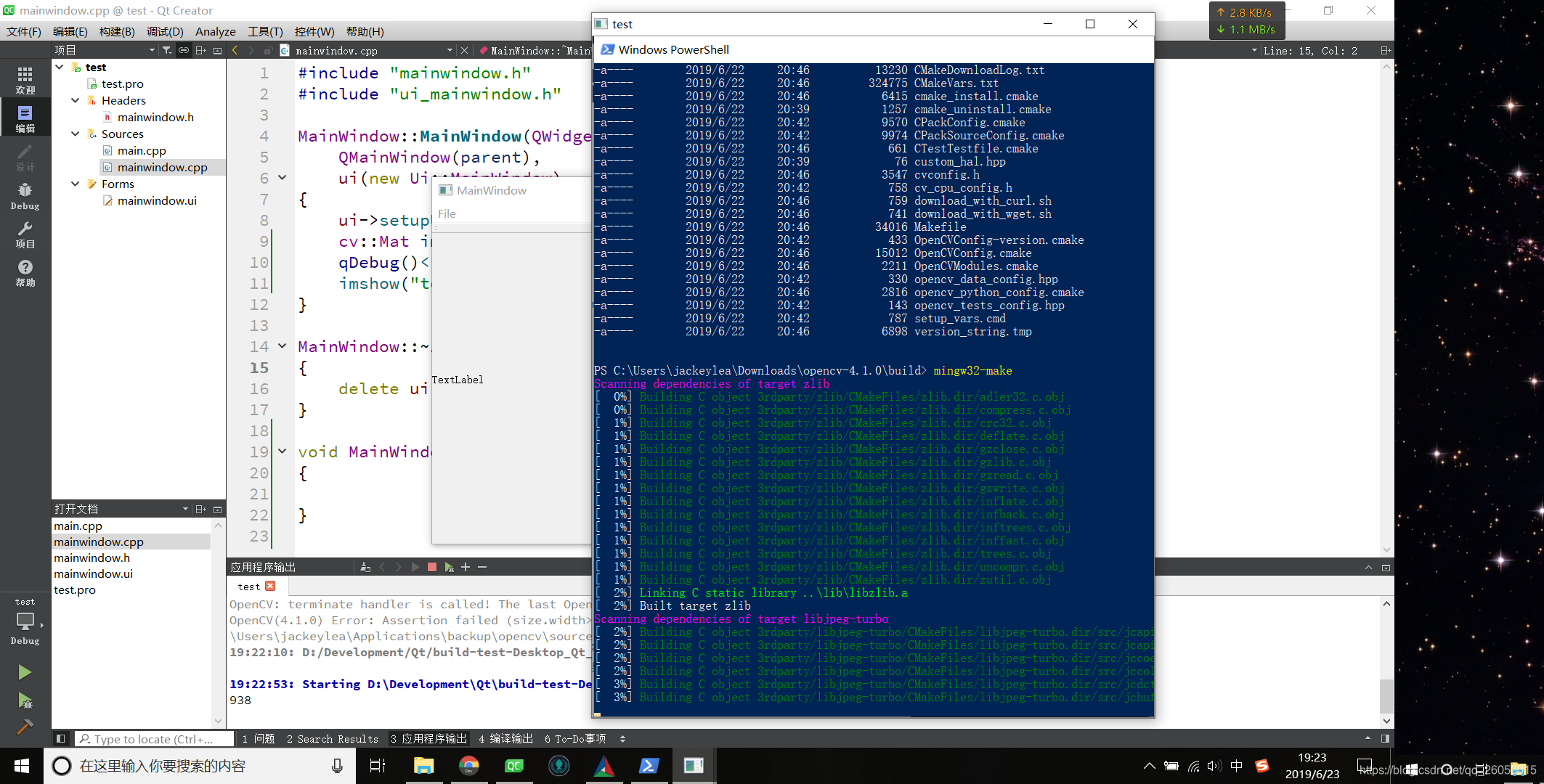1544x784 pixels.
Task: Click Windows Start button
Action: pyautogui.click(x=22, y=766)
